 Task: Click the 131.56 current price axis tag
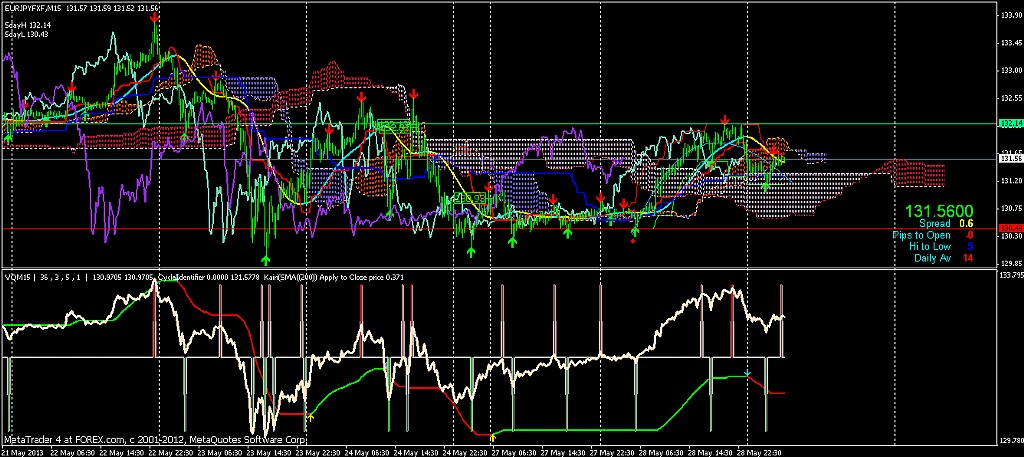[x=1009, y=159]
